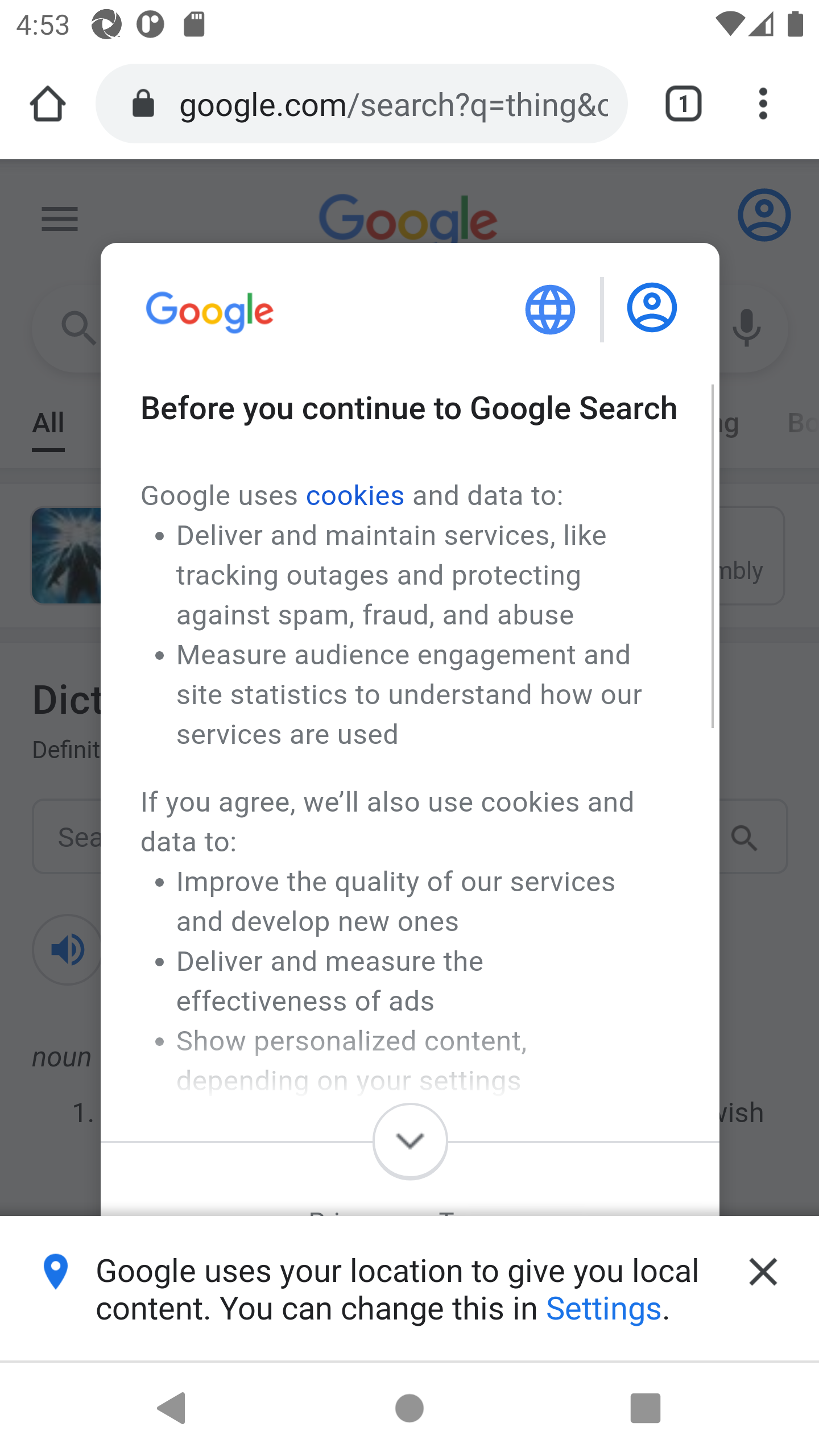The height and width of the screenshot is (1456, 819).
Task: Open the cookies link
Action: coord(355,495)
